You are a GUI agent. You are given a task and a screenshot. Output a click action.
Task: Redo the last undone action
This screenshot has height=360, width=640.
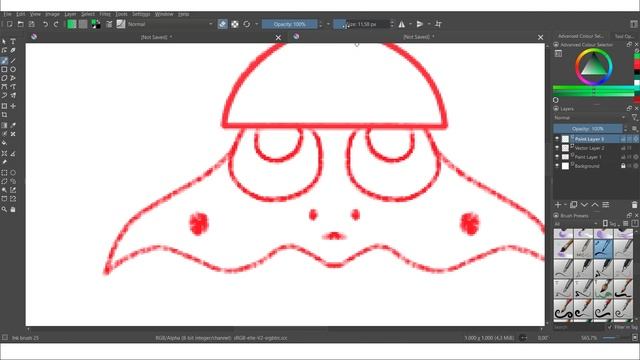coord(56,24)
